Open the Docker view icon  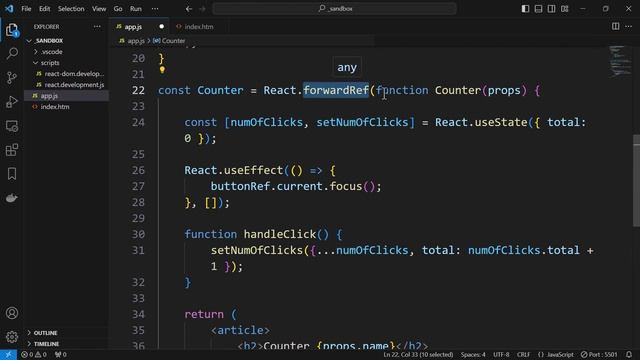(x=12, y=198)
